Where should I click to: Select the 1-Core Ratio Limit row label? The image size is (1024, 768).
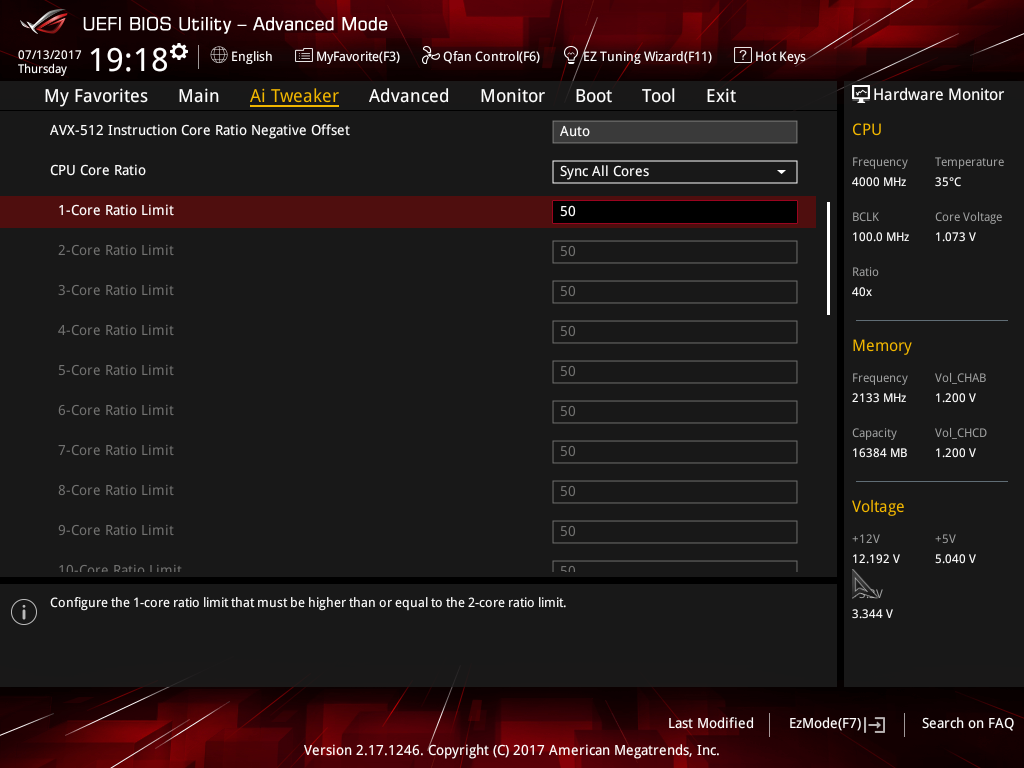point(116,210)
